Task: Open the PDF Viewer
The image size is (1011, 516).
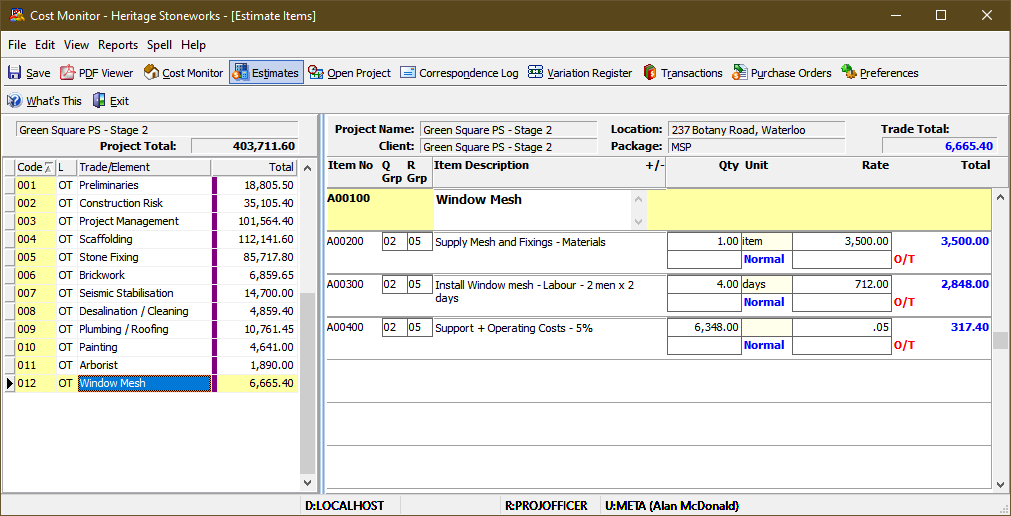Action: pos(97,73)
